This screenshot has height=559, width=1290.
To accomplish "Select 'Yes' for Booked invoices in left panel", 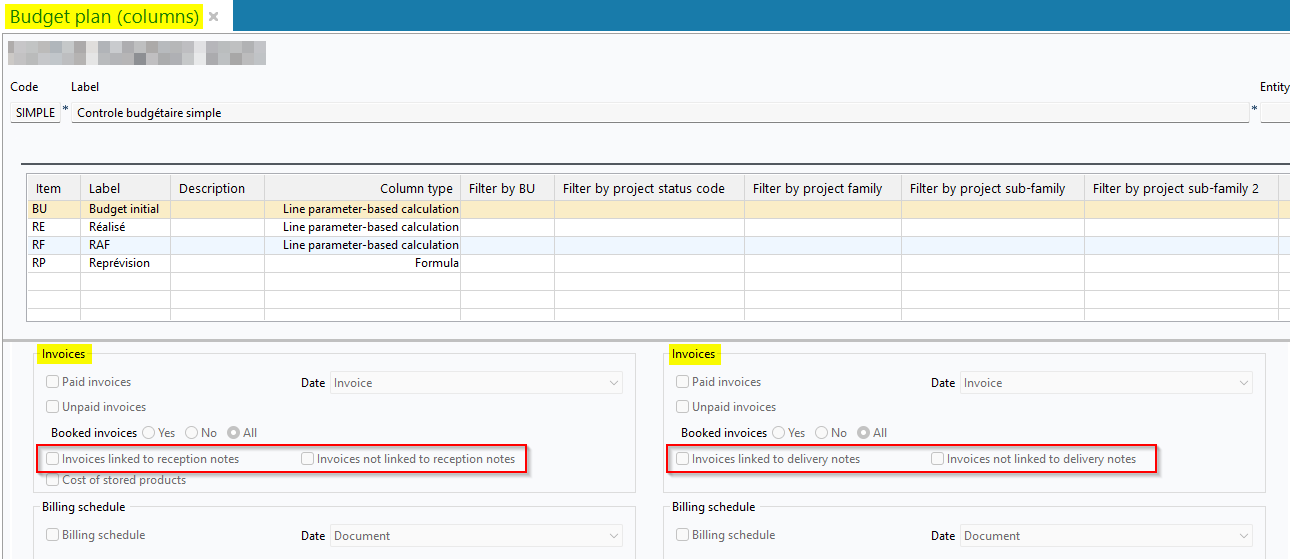I will (149, 433).
